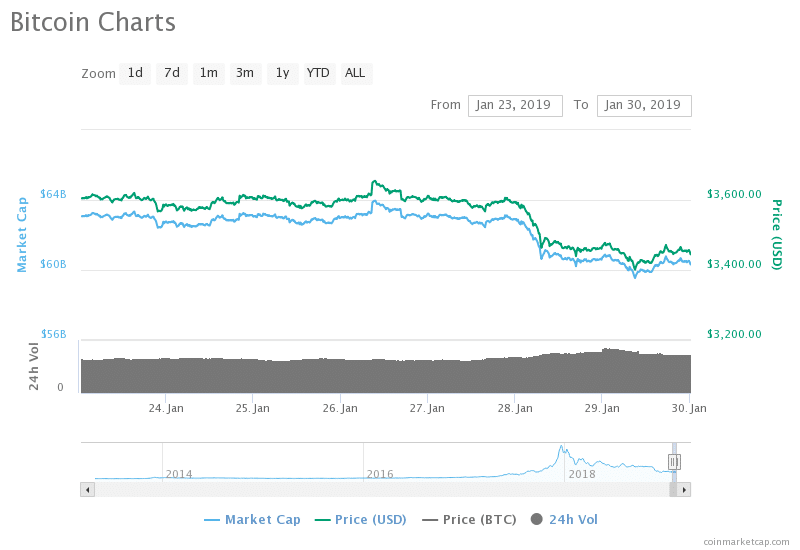Click the navigator scrollbar track
800x550 pixels.
pyautogui.click(x=382, y=490)
